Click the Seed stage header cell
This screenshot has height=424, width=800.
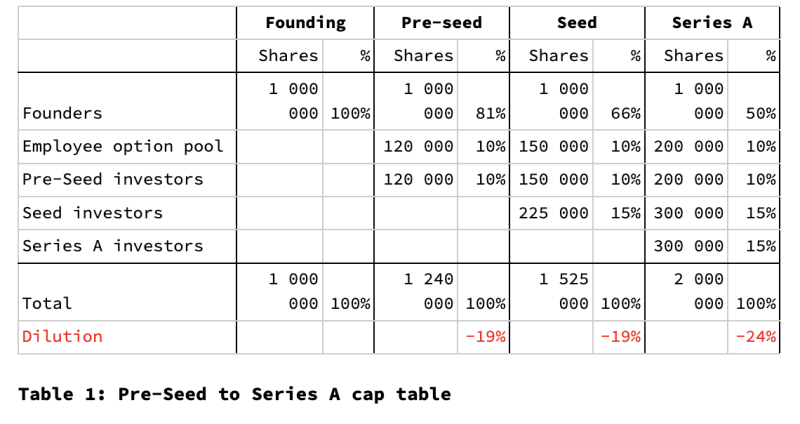pyautogui.click(x=577, y=23)
